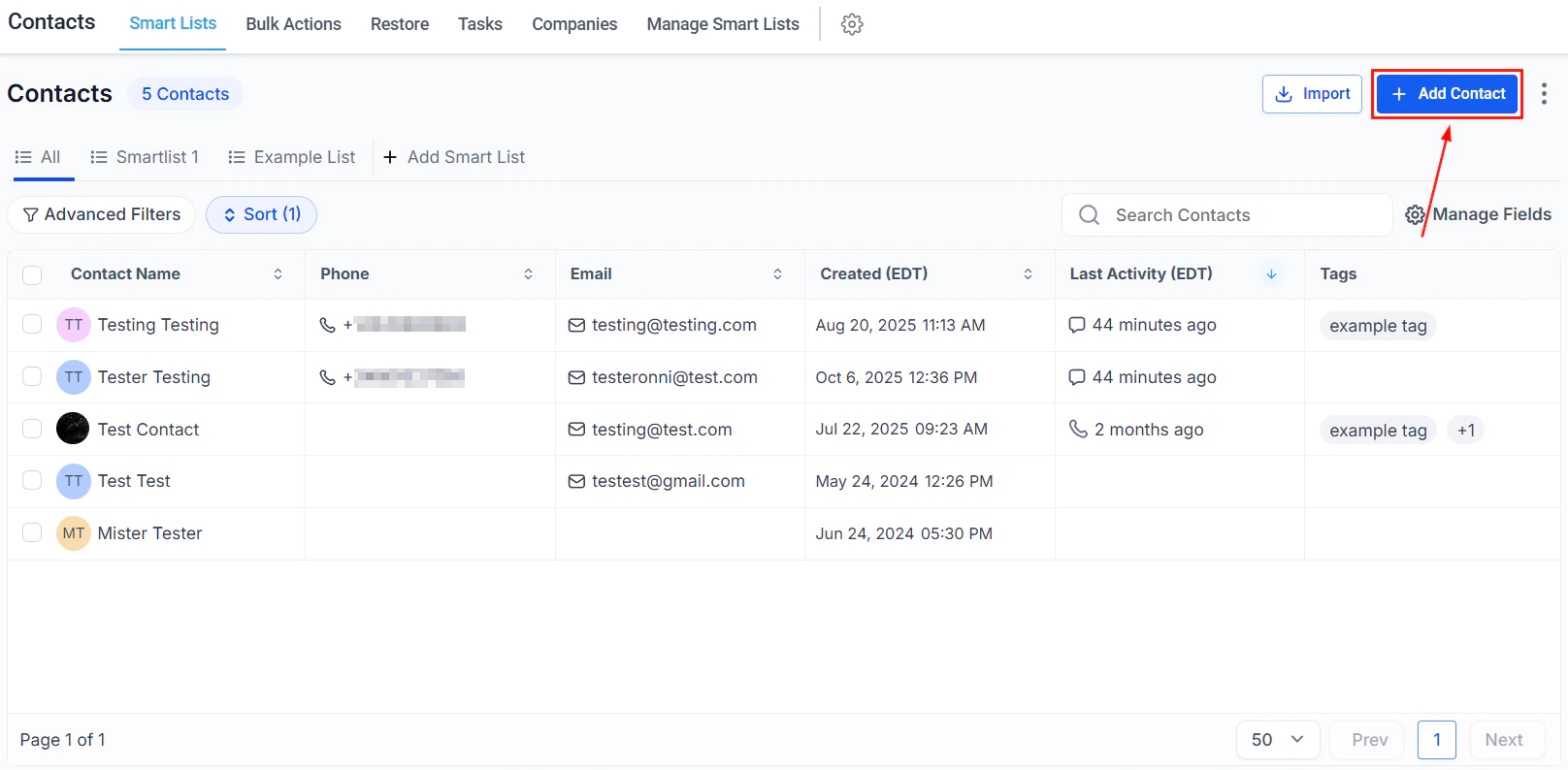1568x770 pixels.
Task: Switch to the Companies tab
Action: coord(574,24)
